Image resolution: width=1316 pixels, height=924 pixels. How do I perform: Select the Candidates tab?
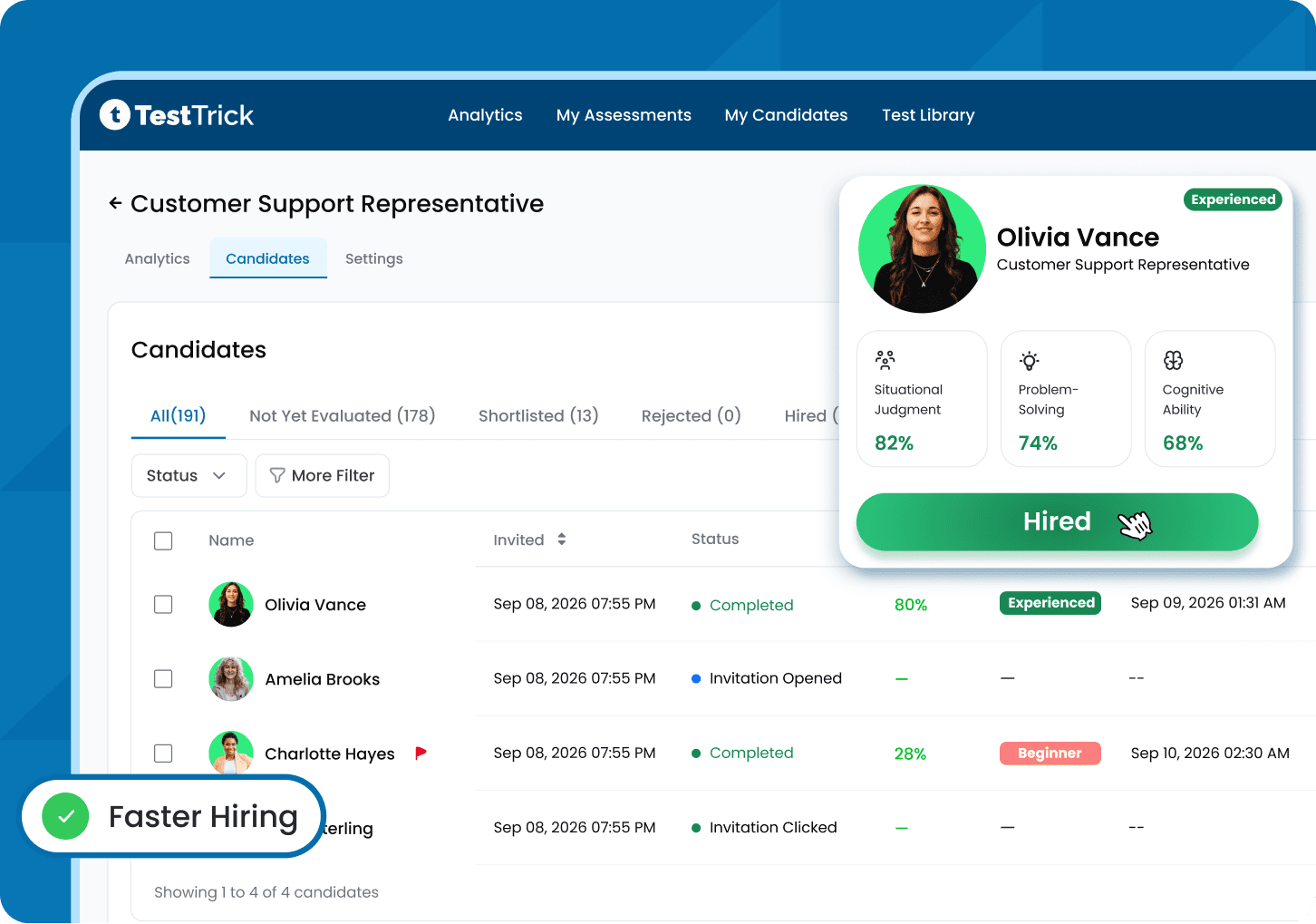[267, 258]
